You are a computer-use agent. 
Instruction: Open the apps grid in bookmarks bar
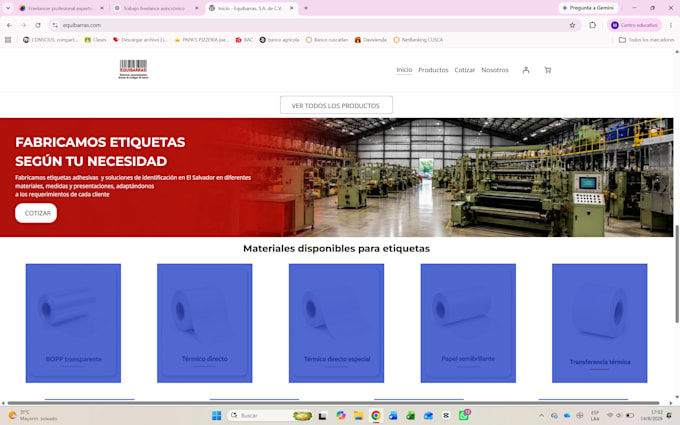click(x=8, y=39)
